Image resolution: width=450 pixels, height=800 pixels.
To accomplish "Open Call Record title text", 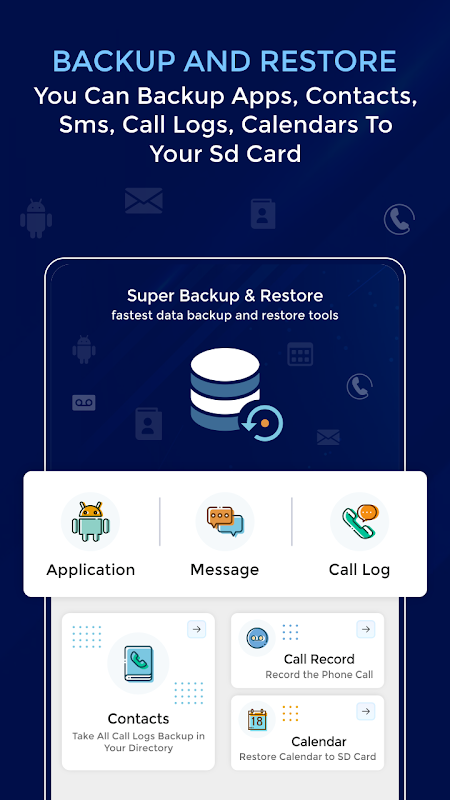I will (319, 659).
